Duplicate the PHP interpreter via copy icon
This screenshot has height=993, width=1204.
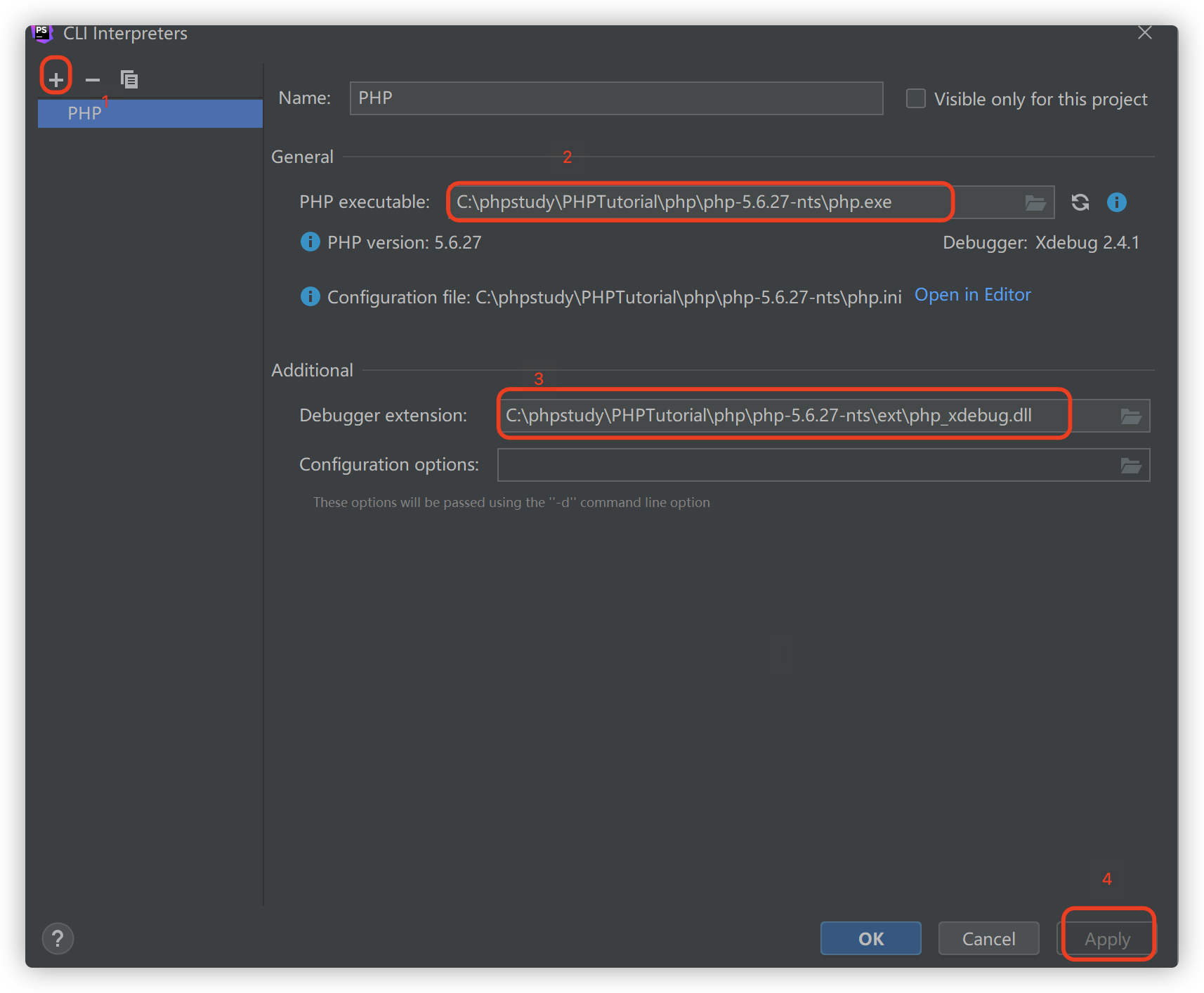[129, 79]
